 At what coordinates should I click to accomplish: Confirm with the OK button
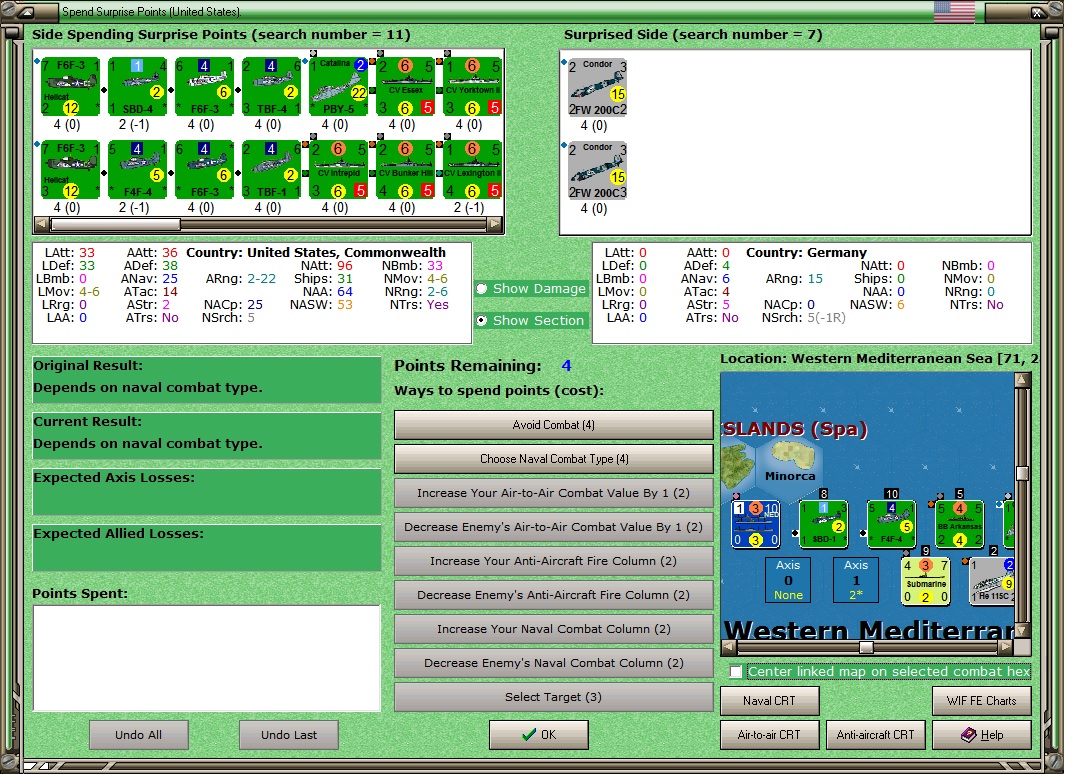(539, 735)
